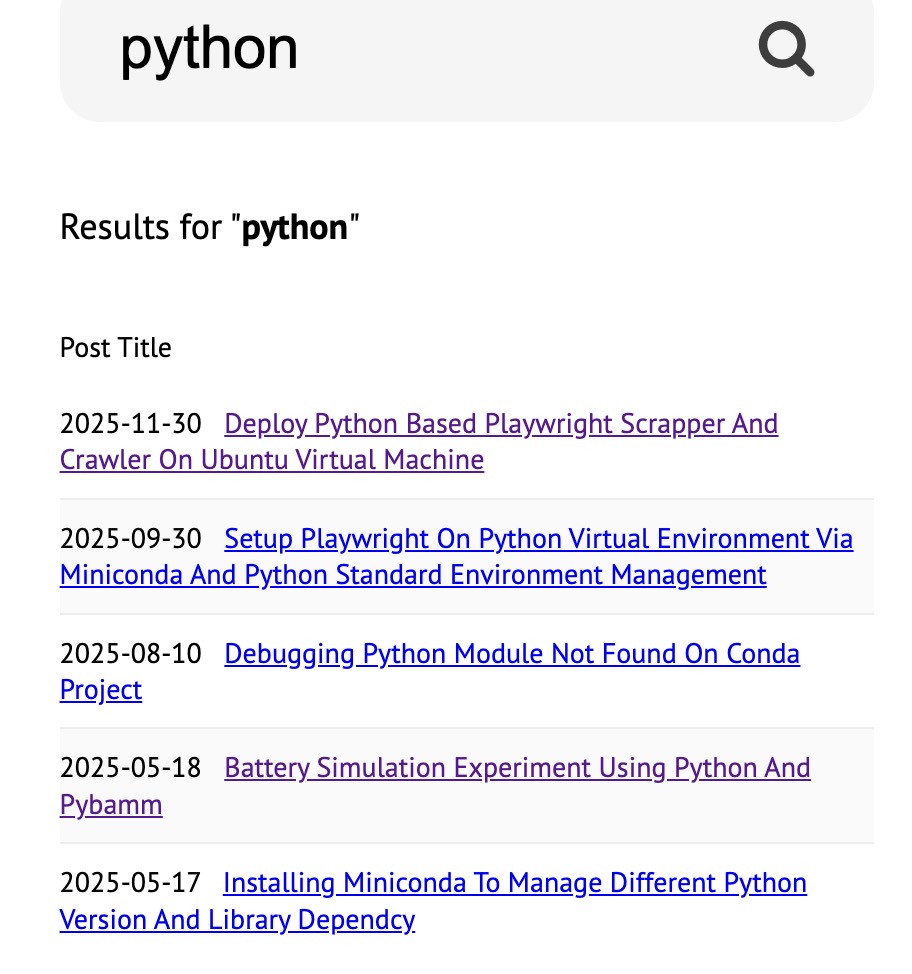Select the 2025-05-17 date entry
The image size is (912, 974).
[x=130, y=883]
